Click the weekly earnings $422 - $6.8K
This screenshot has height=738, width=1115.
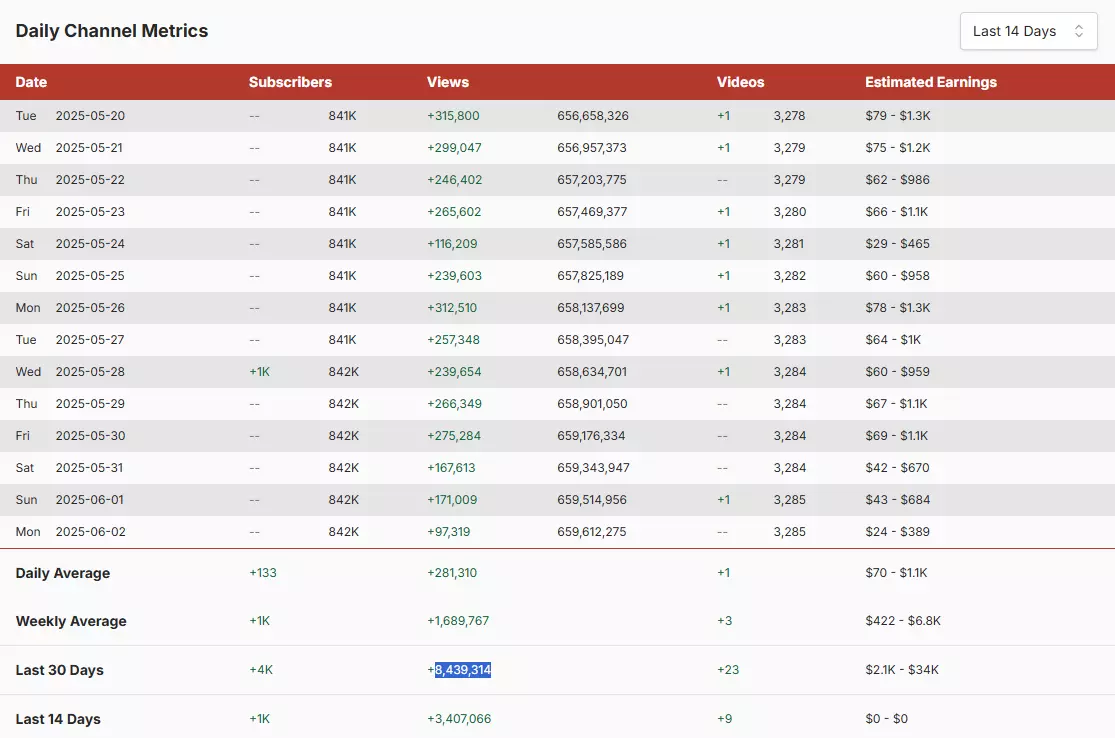click(x=903, y=621)
